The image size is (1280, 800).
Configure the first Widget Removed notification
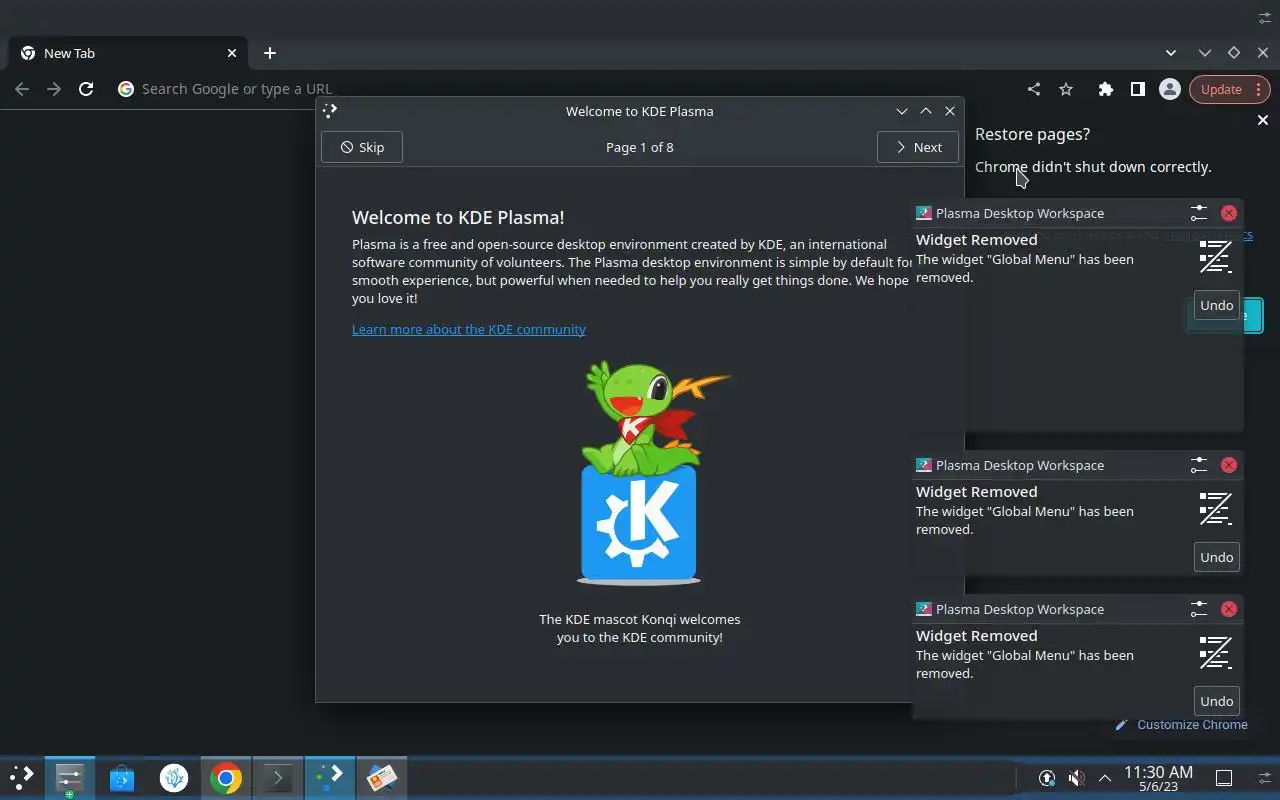[1199, 213]
